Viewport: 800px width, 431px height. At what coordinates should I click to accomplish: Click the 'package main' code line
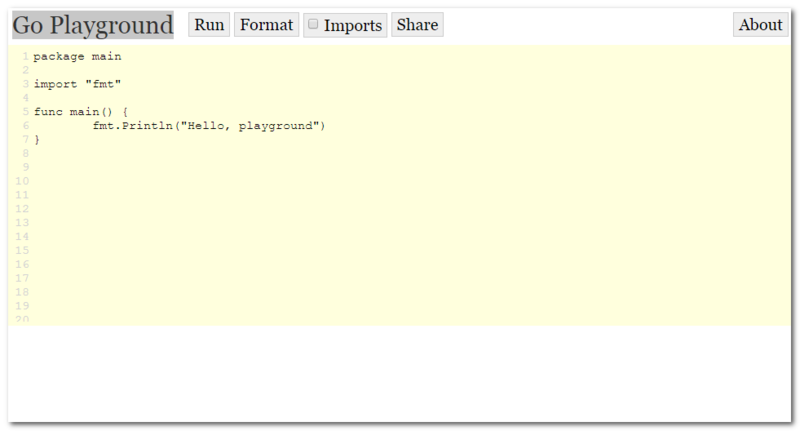78,56
